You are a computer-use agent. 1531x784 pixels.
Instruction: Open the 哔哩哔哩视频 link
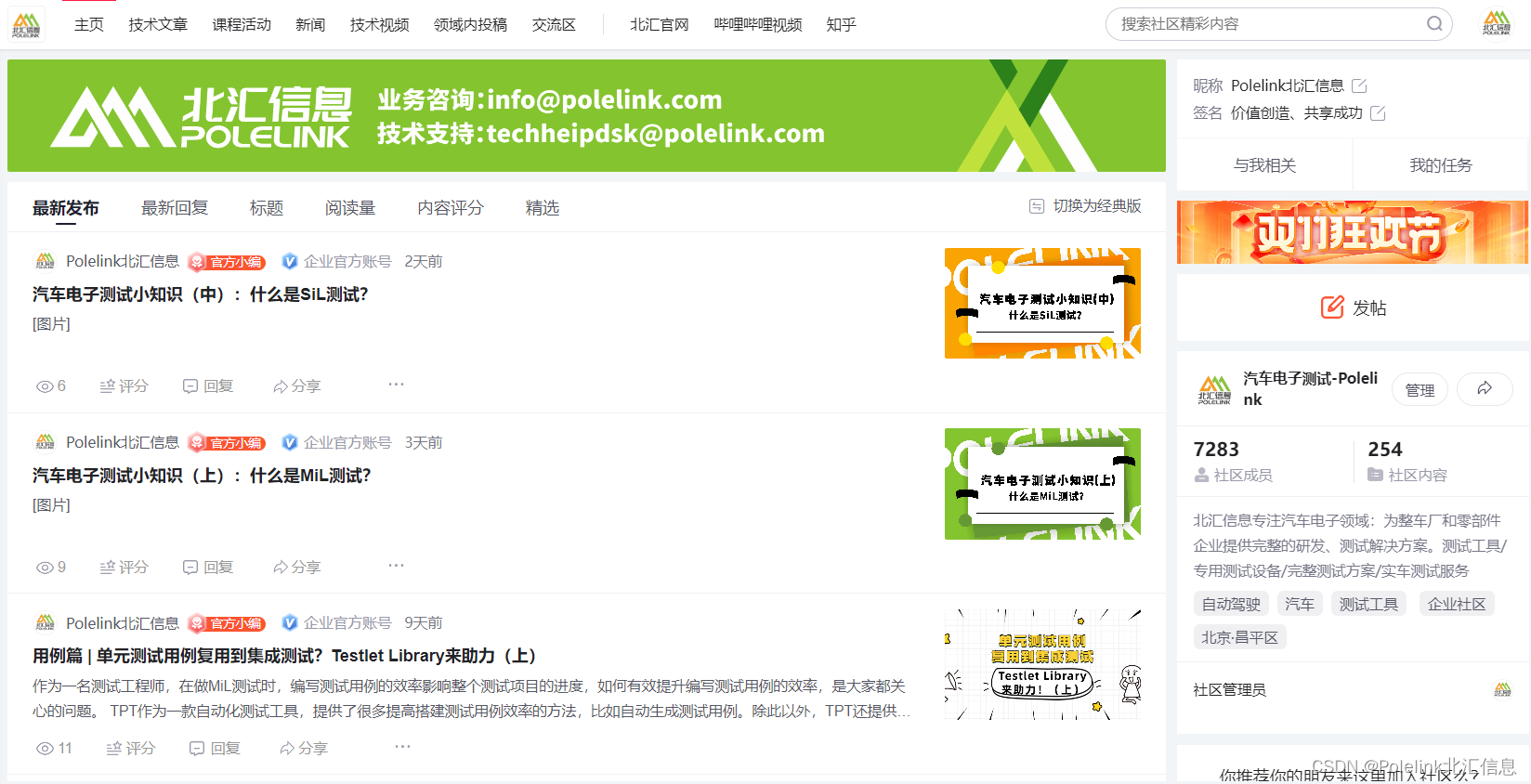[x=758, y=25]
